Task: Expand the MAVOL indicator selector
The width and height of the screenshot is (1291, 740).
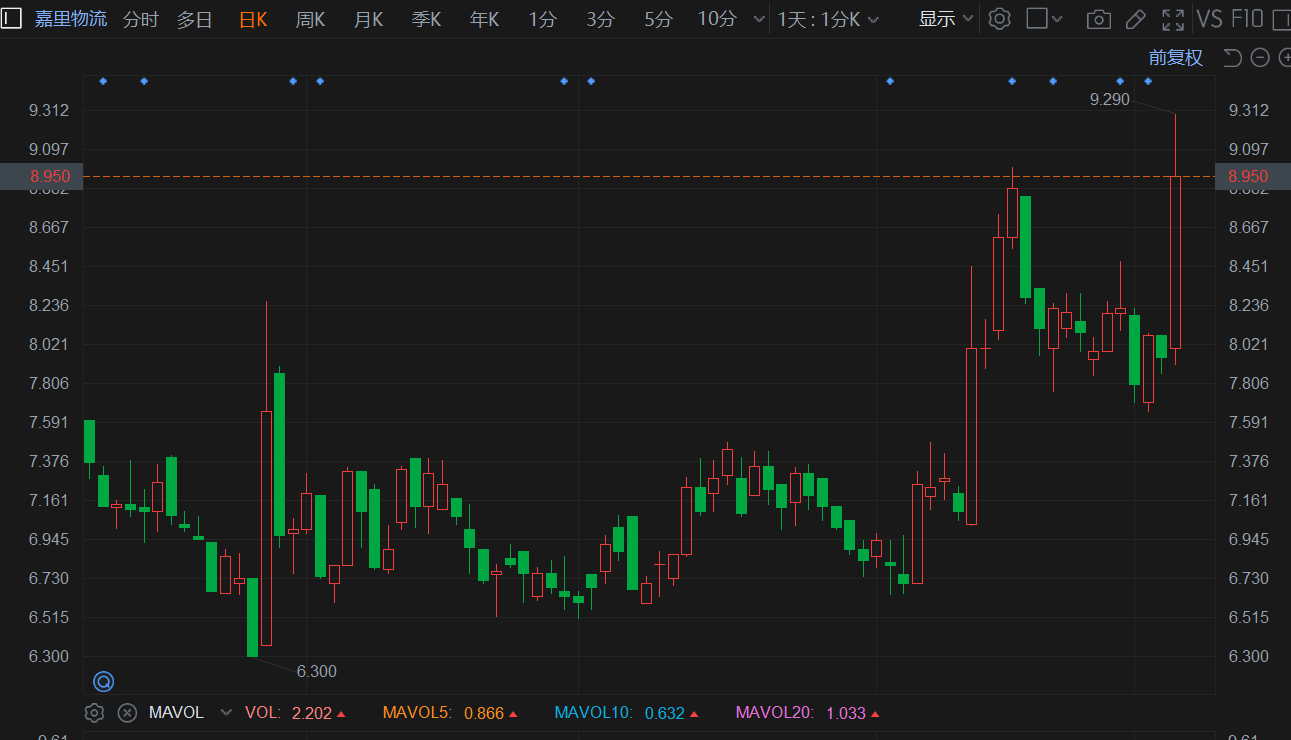Action: pyautogui.click(x=226, y=713)
